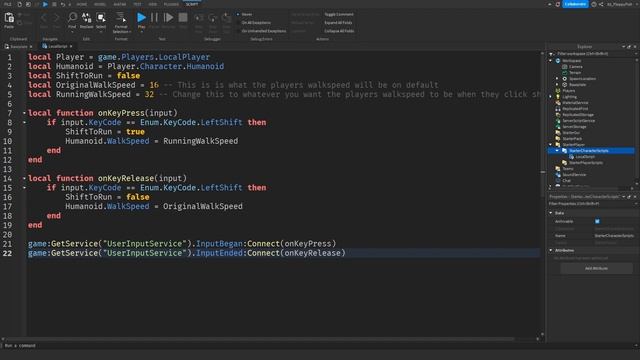Click the Replace tool icon

tap(86, 18)
